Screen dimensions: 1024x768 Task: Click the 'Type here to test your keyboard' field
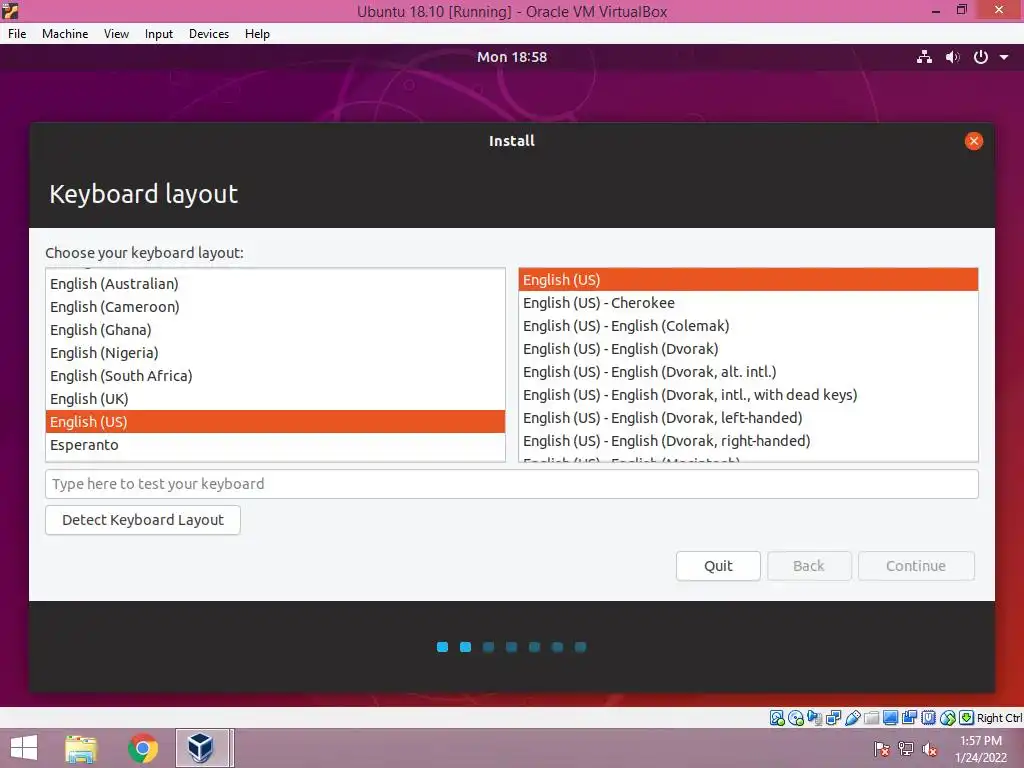click(512, 484)
